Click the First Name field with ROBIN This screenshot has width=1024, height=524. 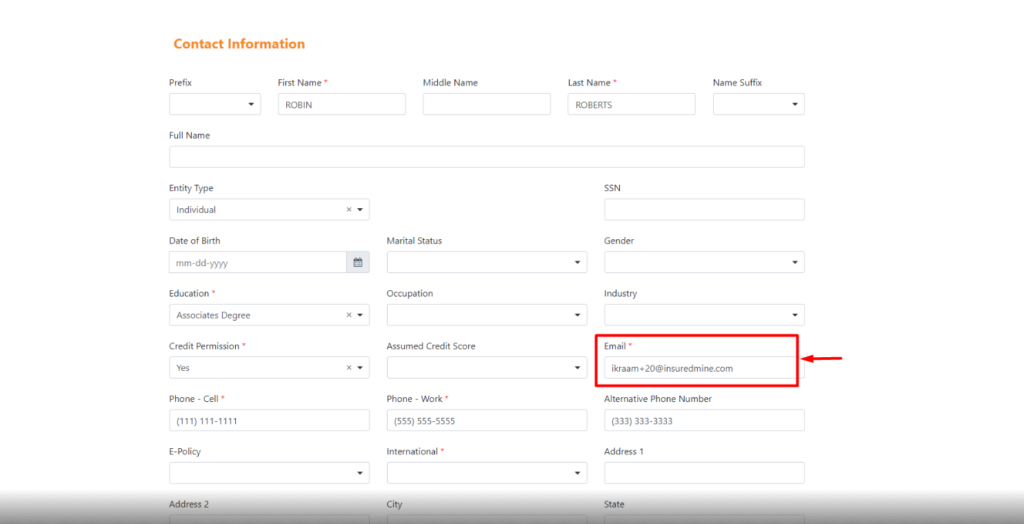pyautogui.click(x=342, y=104)
